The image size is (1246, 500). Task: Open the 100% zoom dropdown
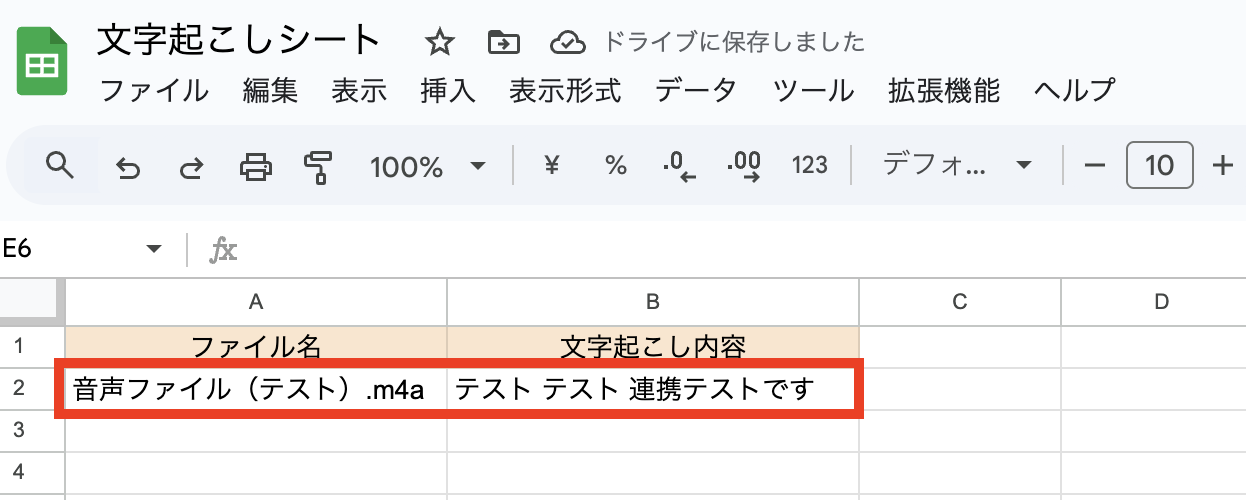pyautogui.click(x=427, y=167)
